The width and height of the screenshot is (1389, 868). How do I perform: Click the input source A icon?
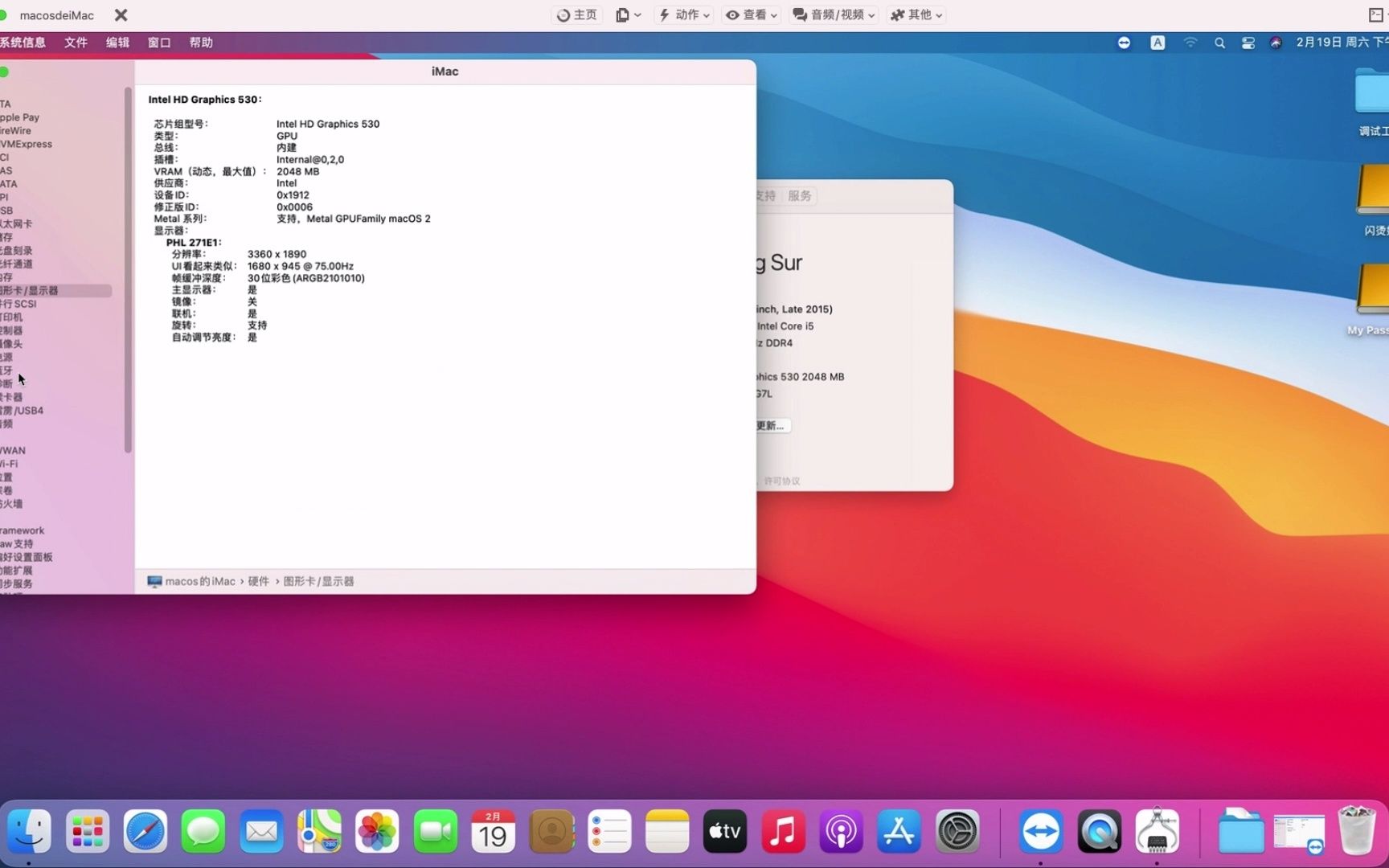pos(1157,43)
